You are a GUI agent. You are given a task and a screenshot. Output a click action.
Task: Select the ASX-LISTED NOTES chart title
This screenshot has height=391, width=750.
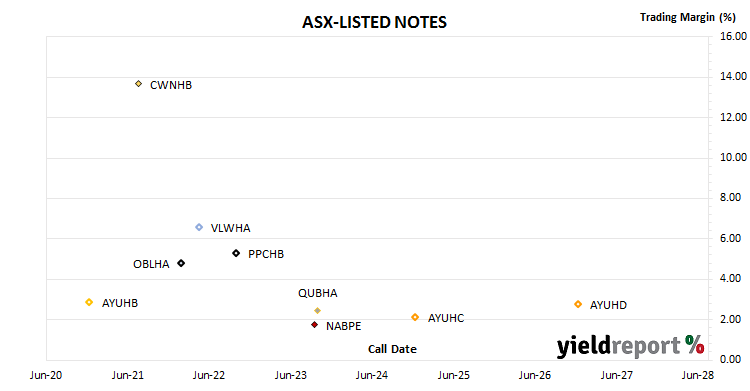pyautogui.click(x=374, y=22)
